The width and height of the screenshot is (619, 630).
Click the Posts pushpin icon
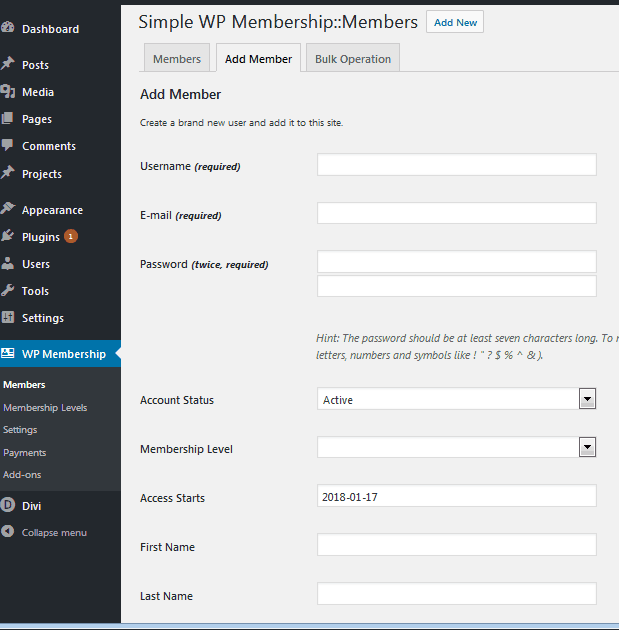coord(8,63)
